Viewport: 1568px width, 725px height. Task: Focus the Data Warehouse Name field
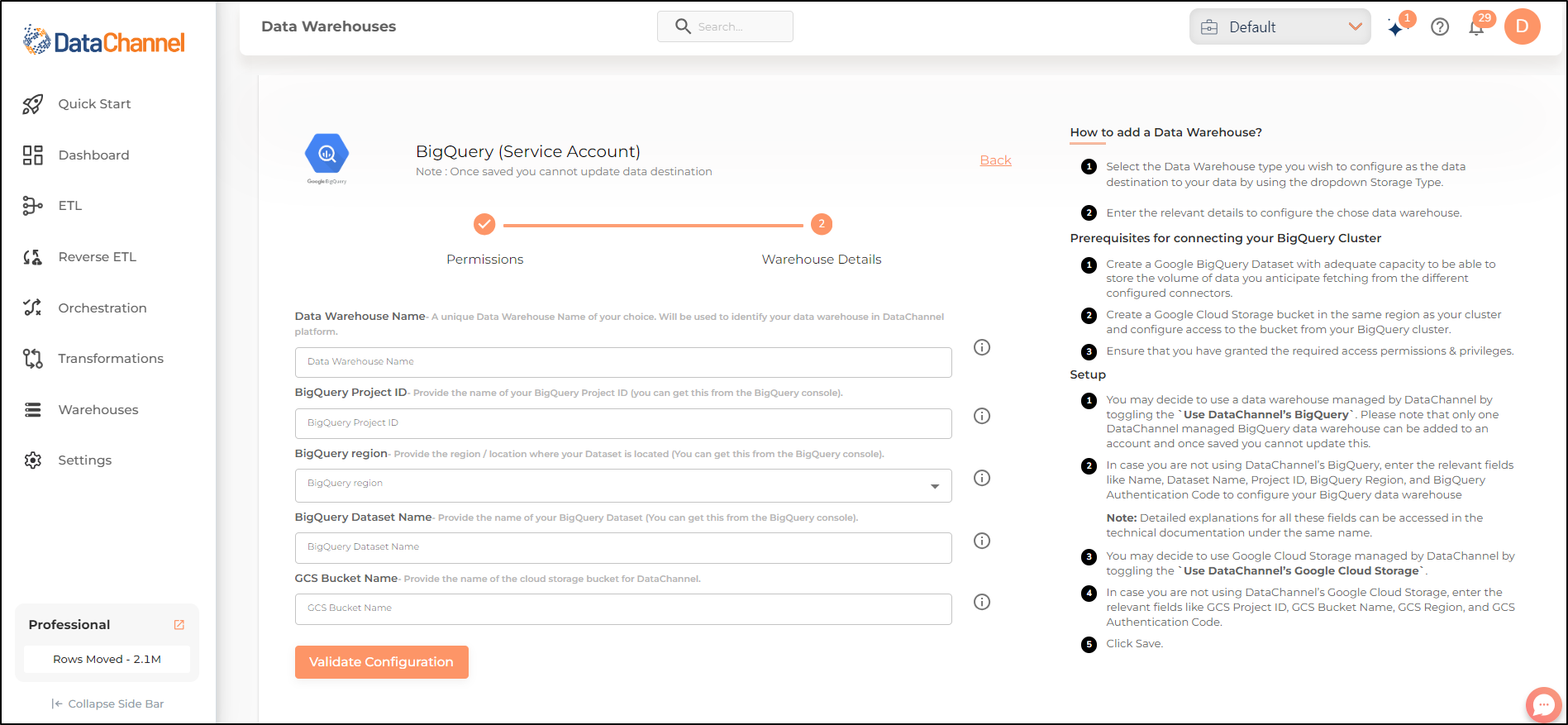[x=623, y=362]
